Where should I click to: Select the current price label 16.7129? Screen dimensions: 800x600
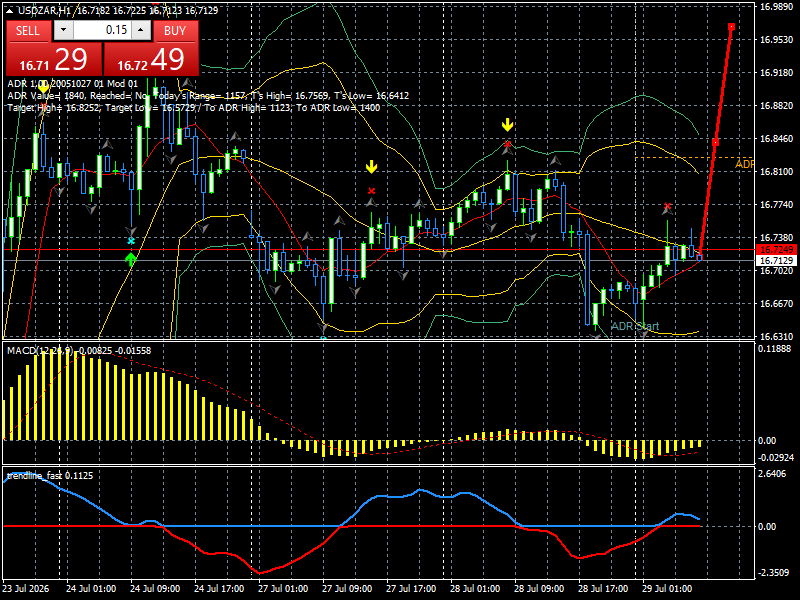[x=777, y=260]
